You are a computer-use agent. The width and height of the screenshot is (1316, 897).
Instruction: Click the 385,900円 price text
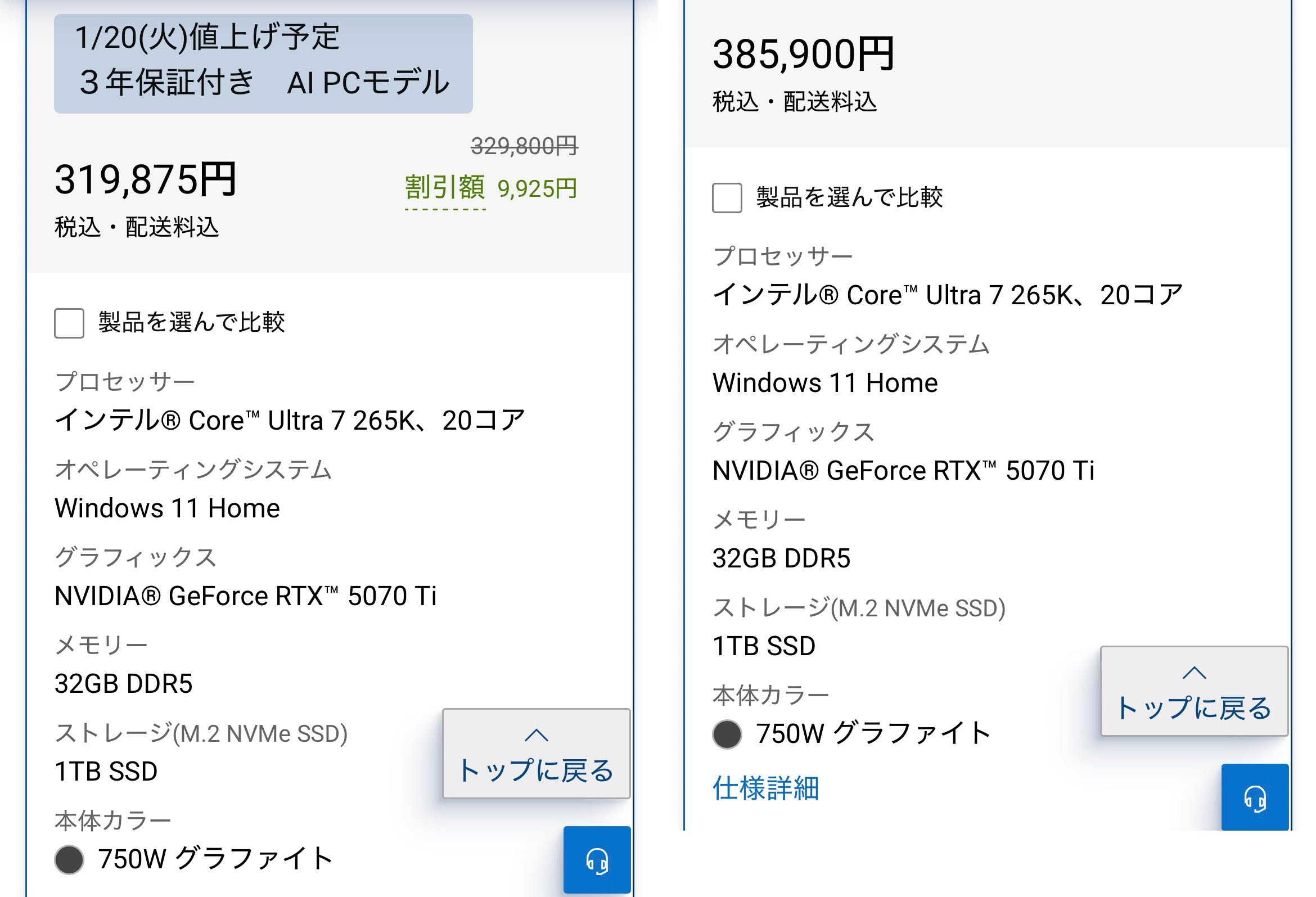803,55
